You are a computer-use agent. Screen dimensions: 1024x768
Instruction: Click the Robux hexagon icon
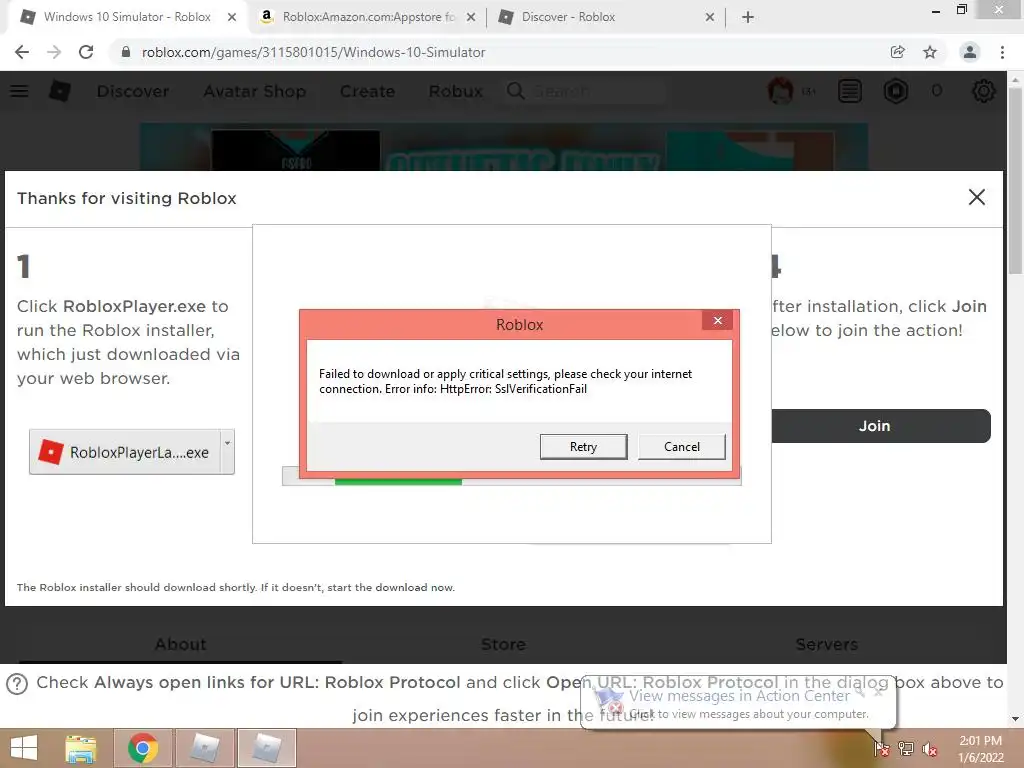896,91
